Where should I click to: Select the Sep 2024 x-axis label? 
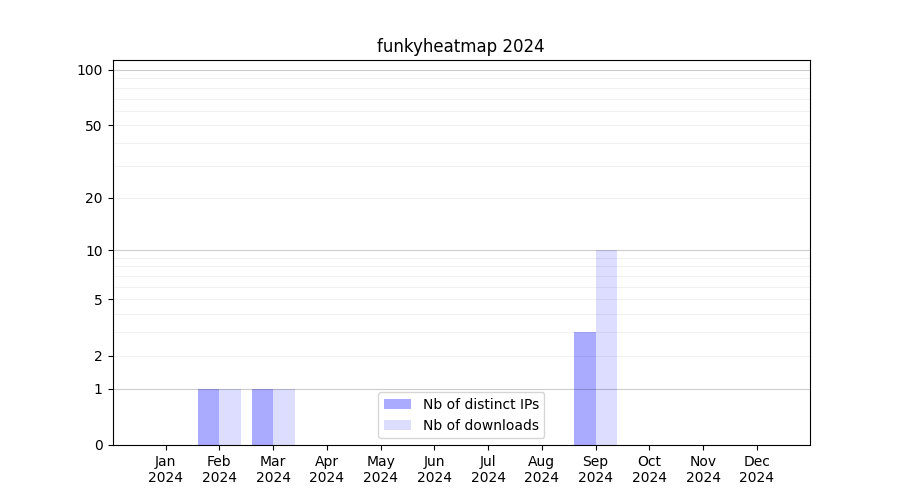[x=595, y=469]
